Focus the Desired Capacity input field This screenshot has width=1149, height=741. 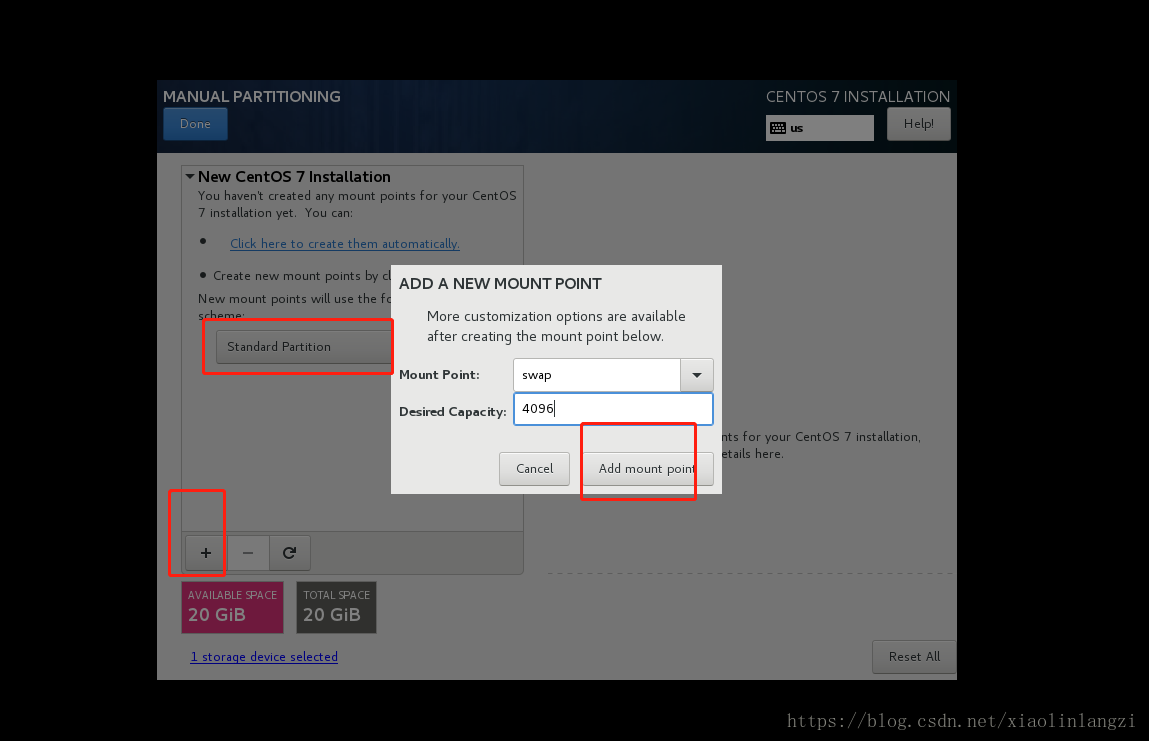click(612, 409)
